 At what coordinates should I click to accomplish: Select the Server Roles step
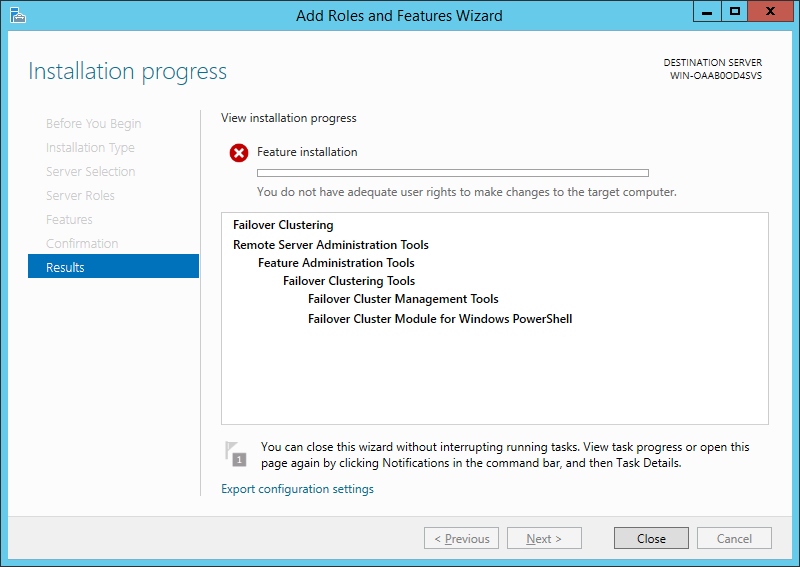(x=80, y=195)
